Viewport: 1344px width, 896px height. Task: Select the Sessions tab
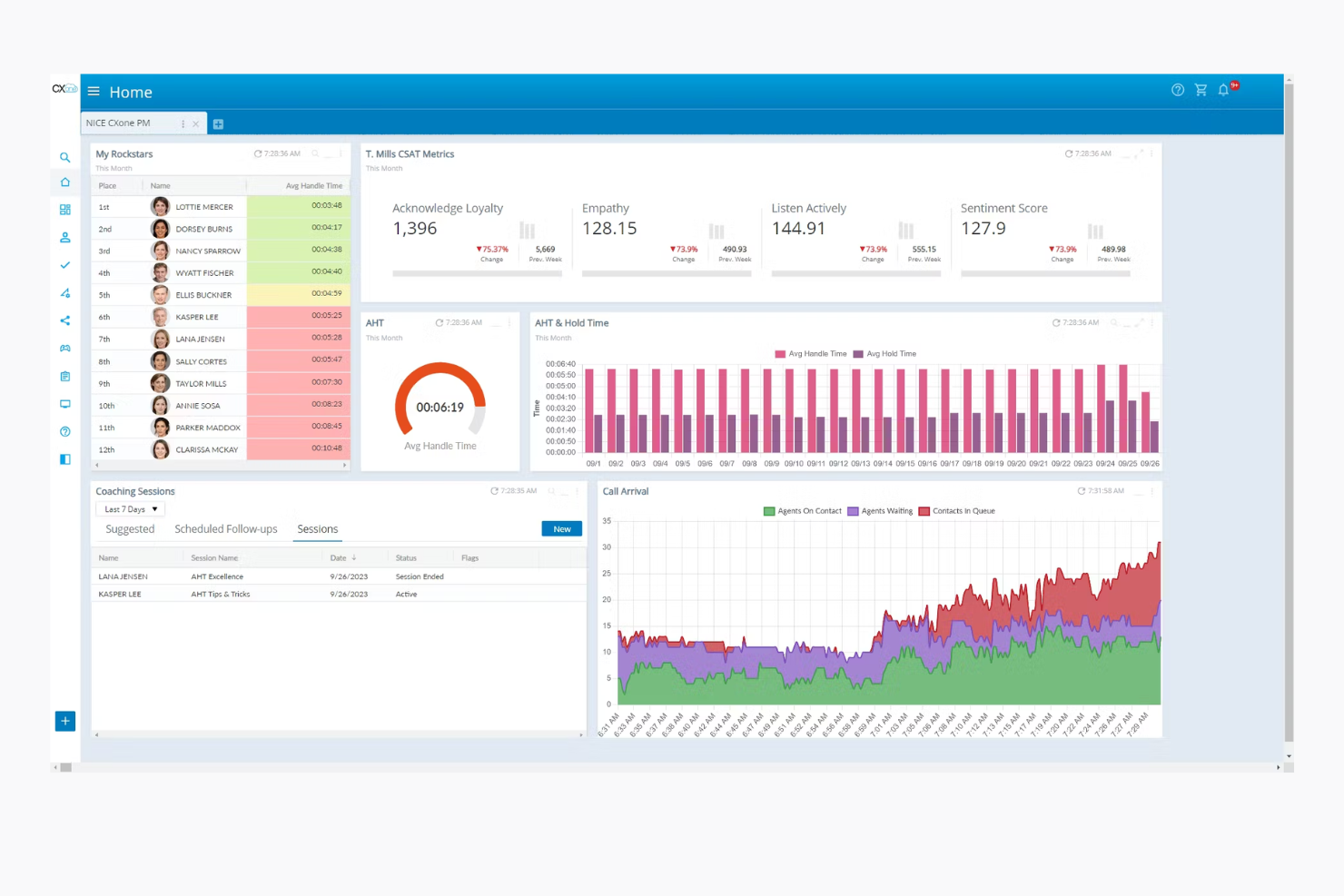[318, 529]
